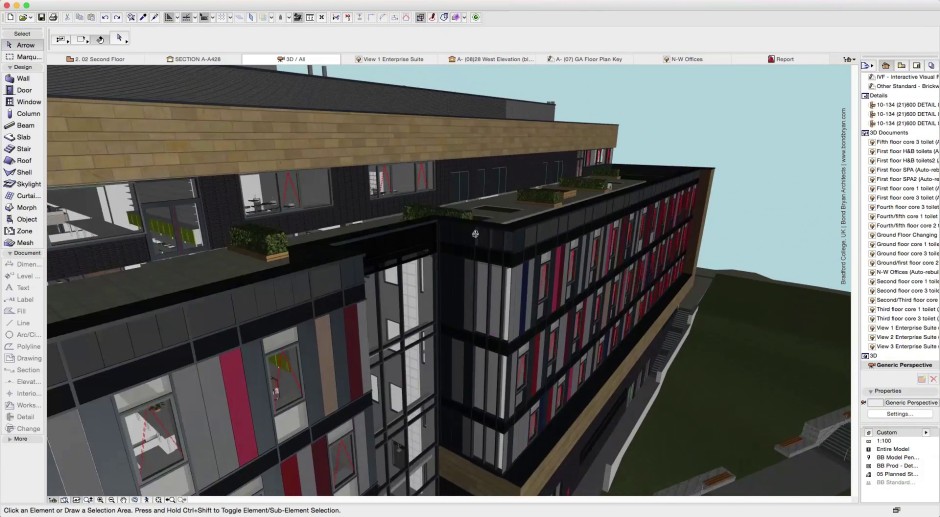940x517 pixels.
Task: Select the Beam tool
Action: 22,125
